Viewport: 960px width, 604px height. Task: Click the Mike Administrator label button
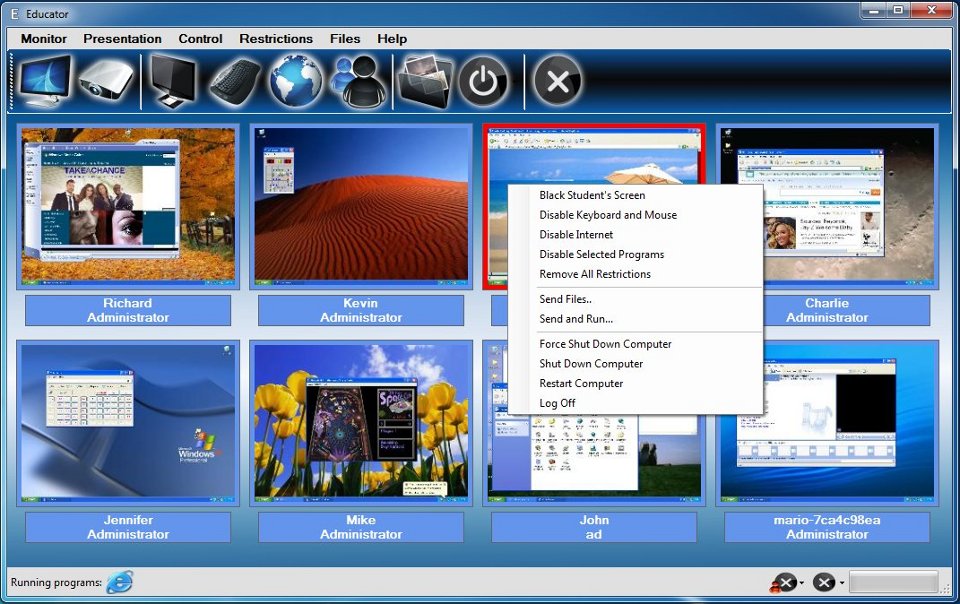[x=361, y=527]
